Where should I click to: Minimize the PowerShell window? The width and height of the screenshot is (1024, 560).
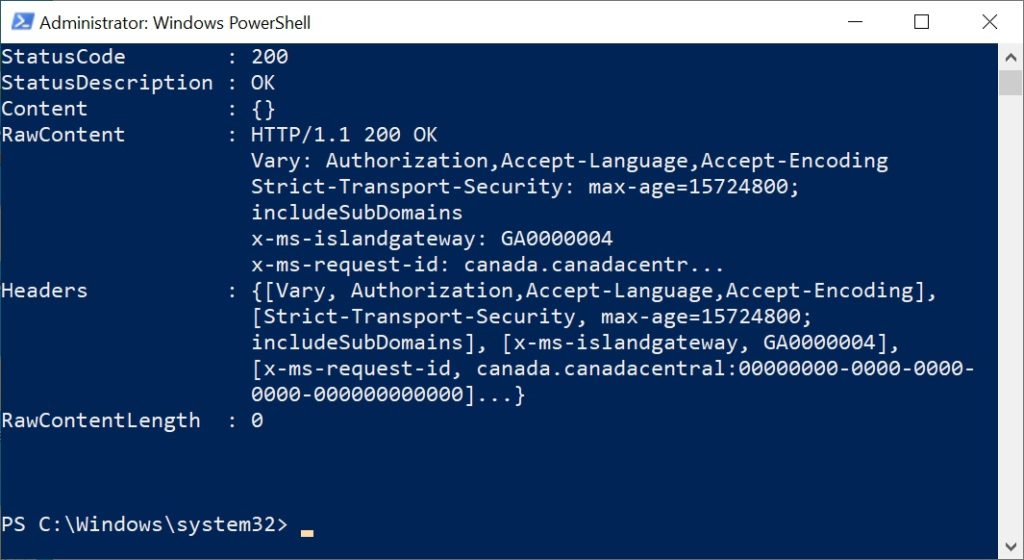pos(855,22)
